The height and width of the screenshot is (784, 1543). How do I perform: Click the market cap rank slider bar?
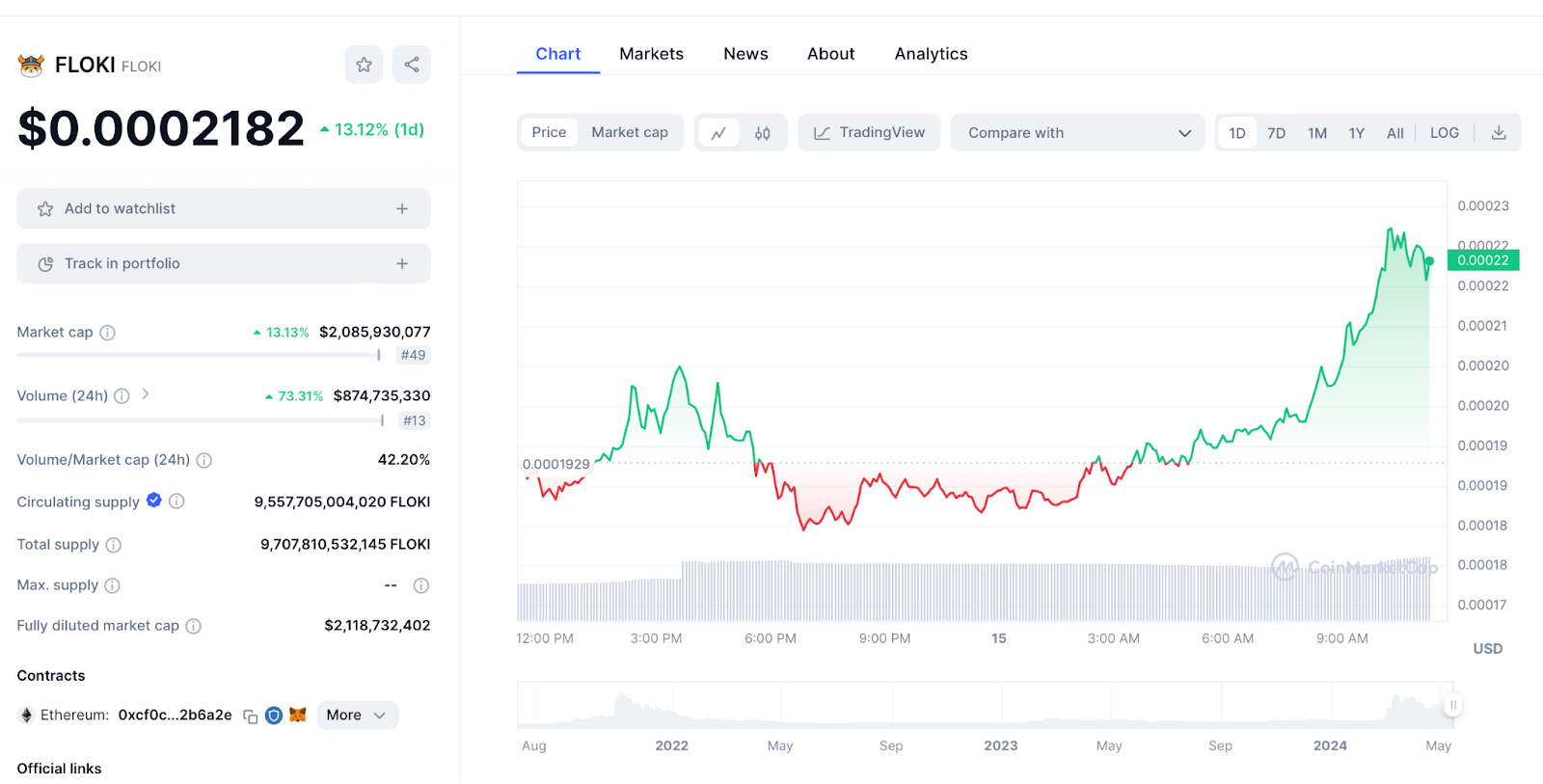click(199, 355)
